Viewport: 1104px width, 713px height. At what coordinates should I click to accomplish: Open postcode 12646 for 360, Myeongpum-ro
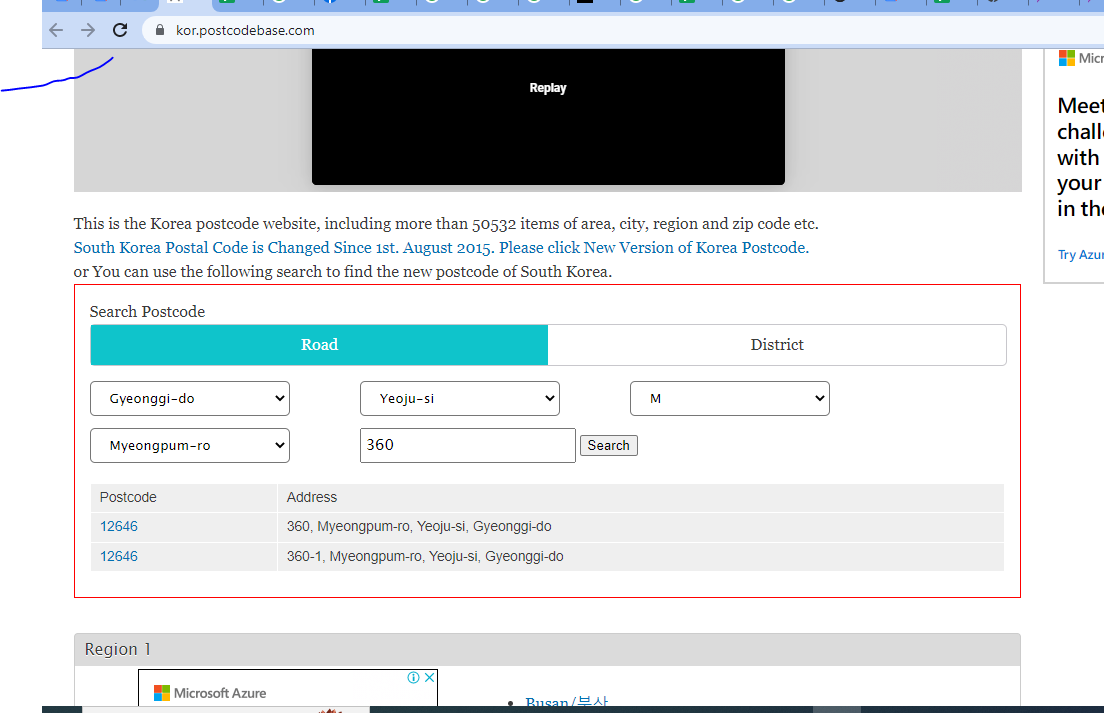tap(119, 526)
